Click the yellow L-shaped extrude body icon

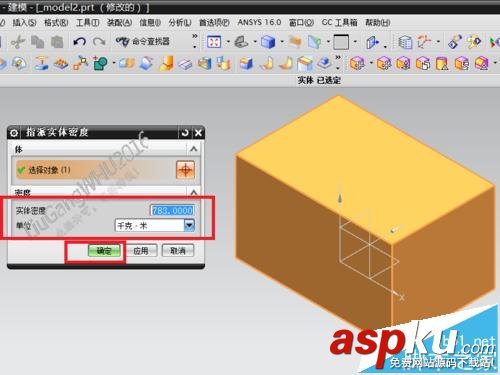coord(167,63)
